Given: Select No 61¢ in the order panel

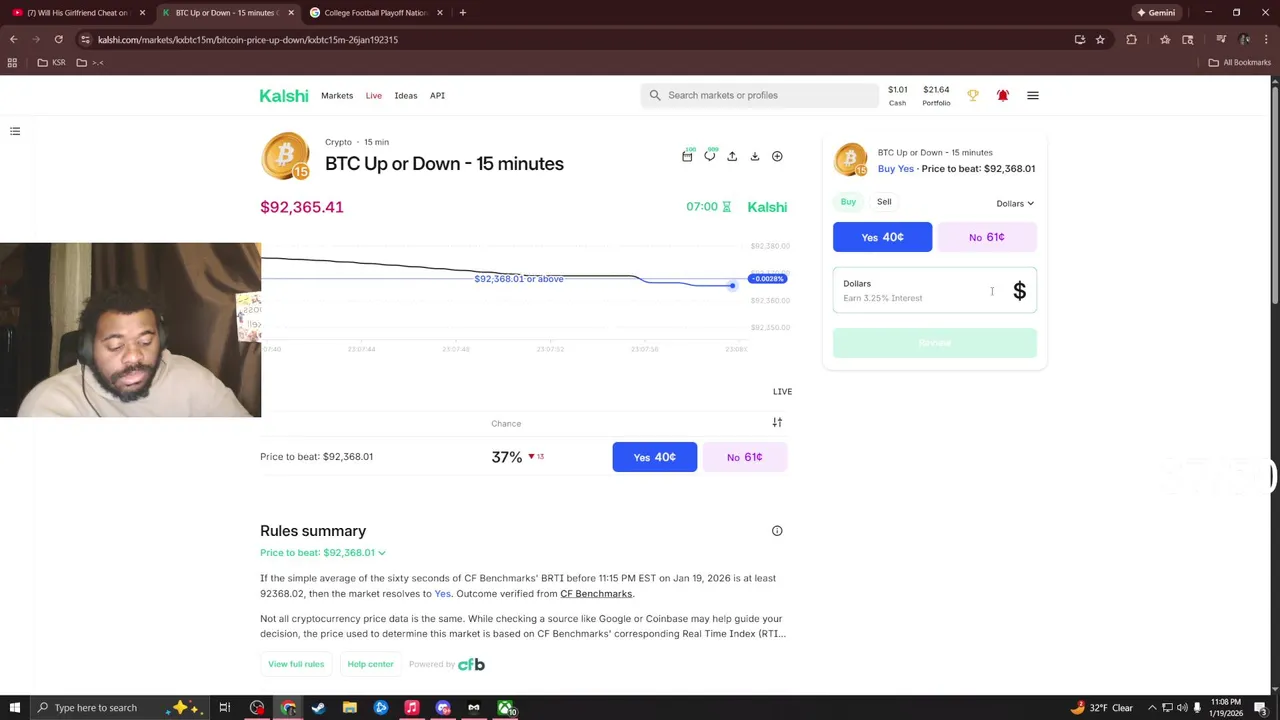Looking at the screenshot, I should [987, 237].
